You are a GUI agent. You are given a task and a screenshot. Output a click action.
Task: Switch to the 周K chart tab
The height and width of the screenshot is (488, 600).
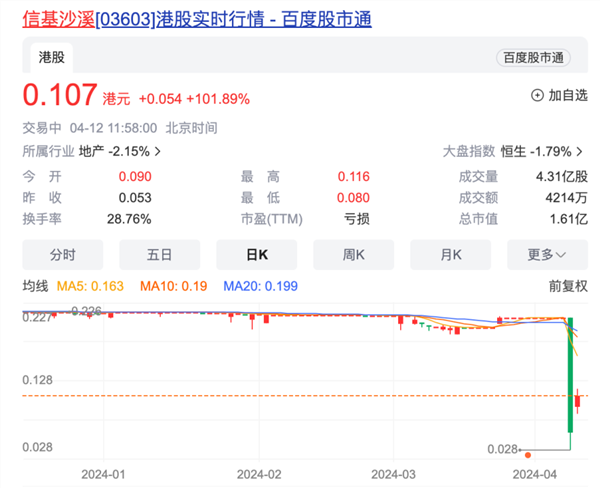pyautogui.click(x=352, y=254)
